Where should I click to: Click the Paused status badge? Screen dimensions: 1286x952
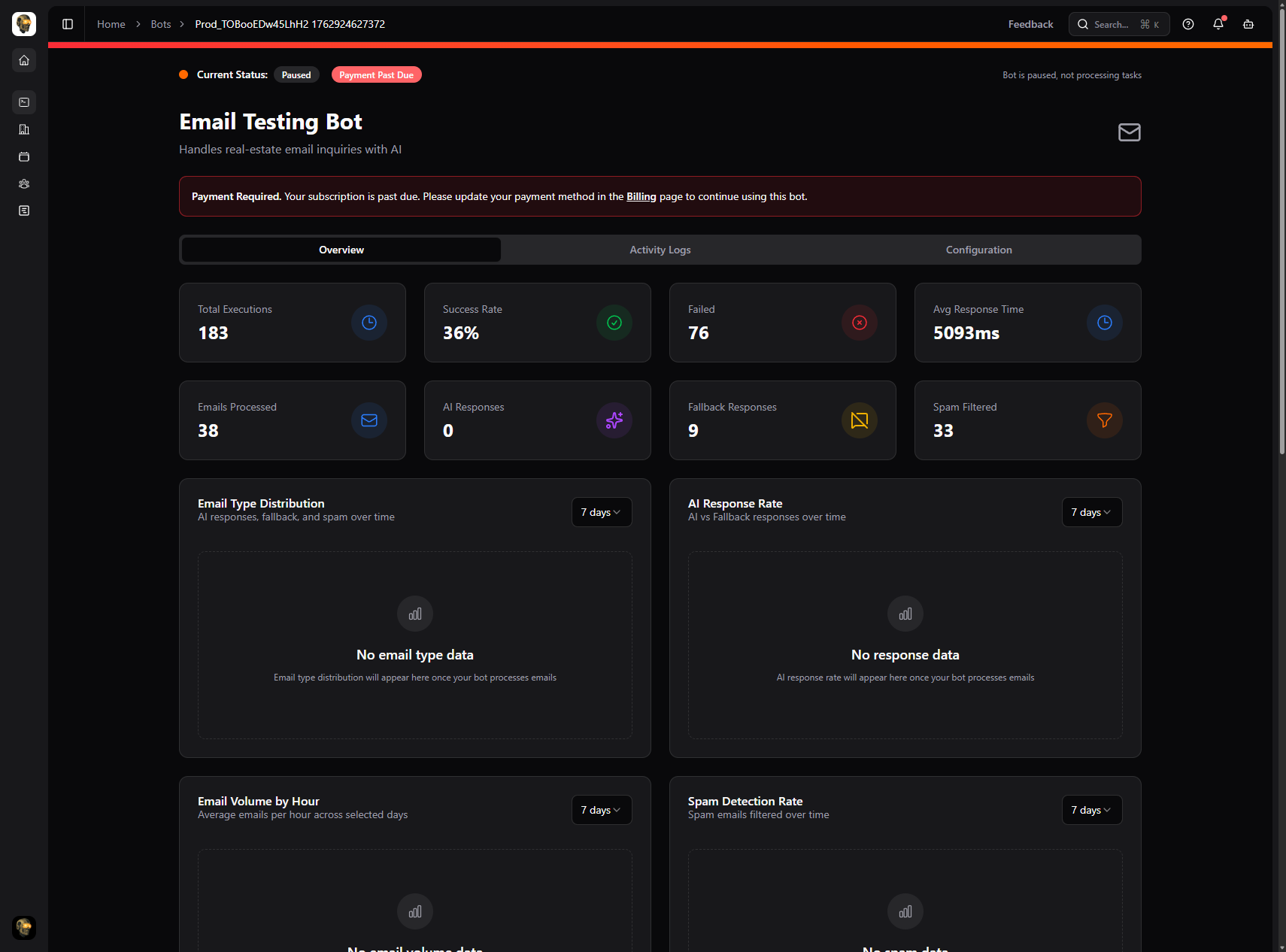point(296,74)
